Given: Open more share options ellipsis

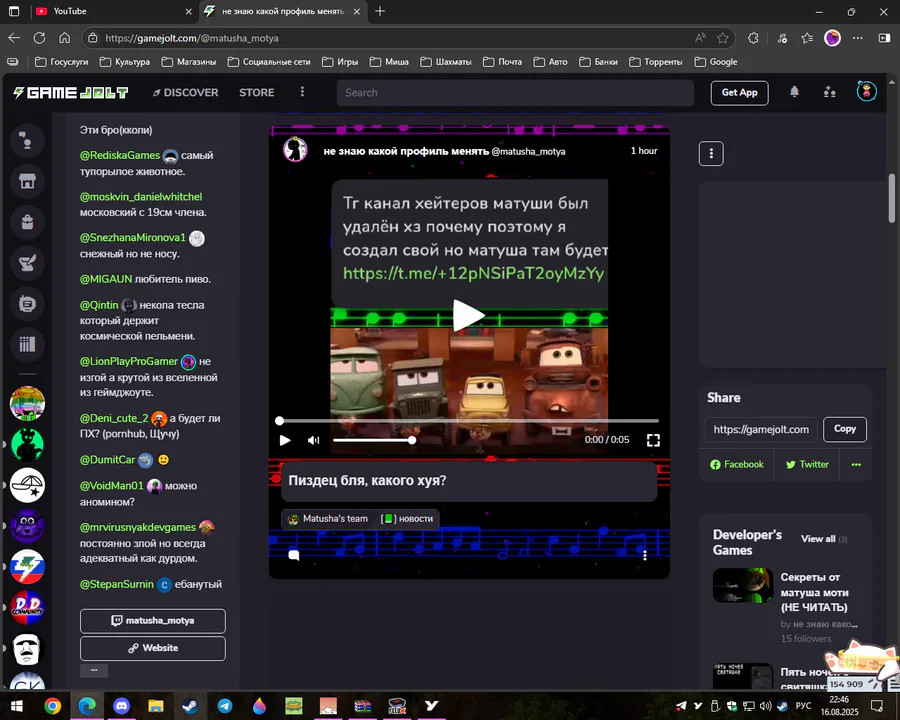Looking at the screenshot, I should pyautogui.click(x=856, y=464).
